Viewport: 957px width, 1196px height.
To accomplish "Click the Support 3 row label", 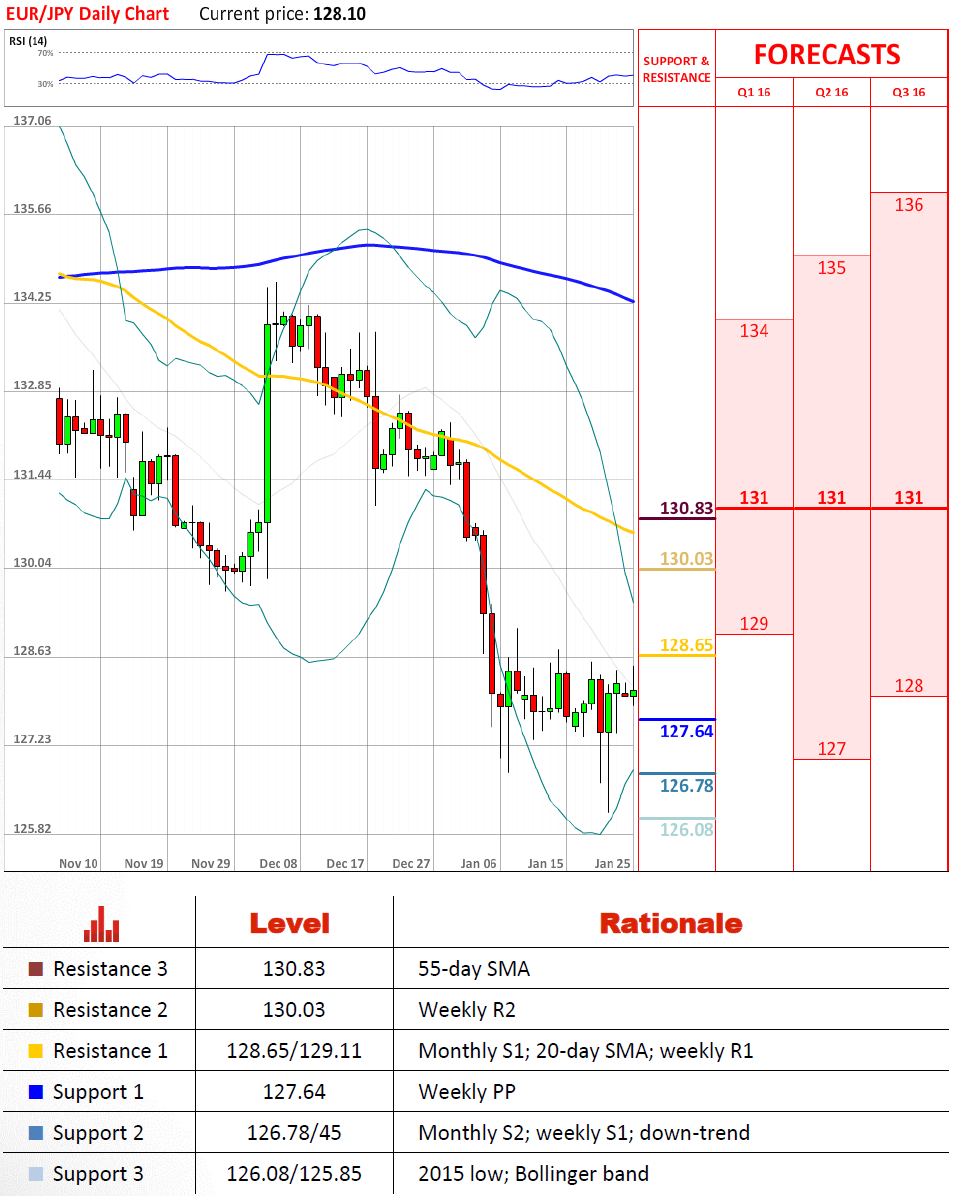I will tap(98, 1175).
